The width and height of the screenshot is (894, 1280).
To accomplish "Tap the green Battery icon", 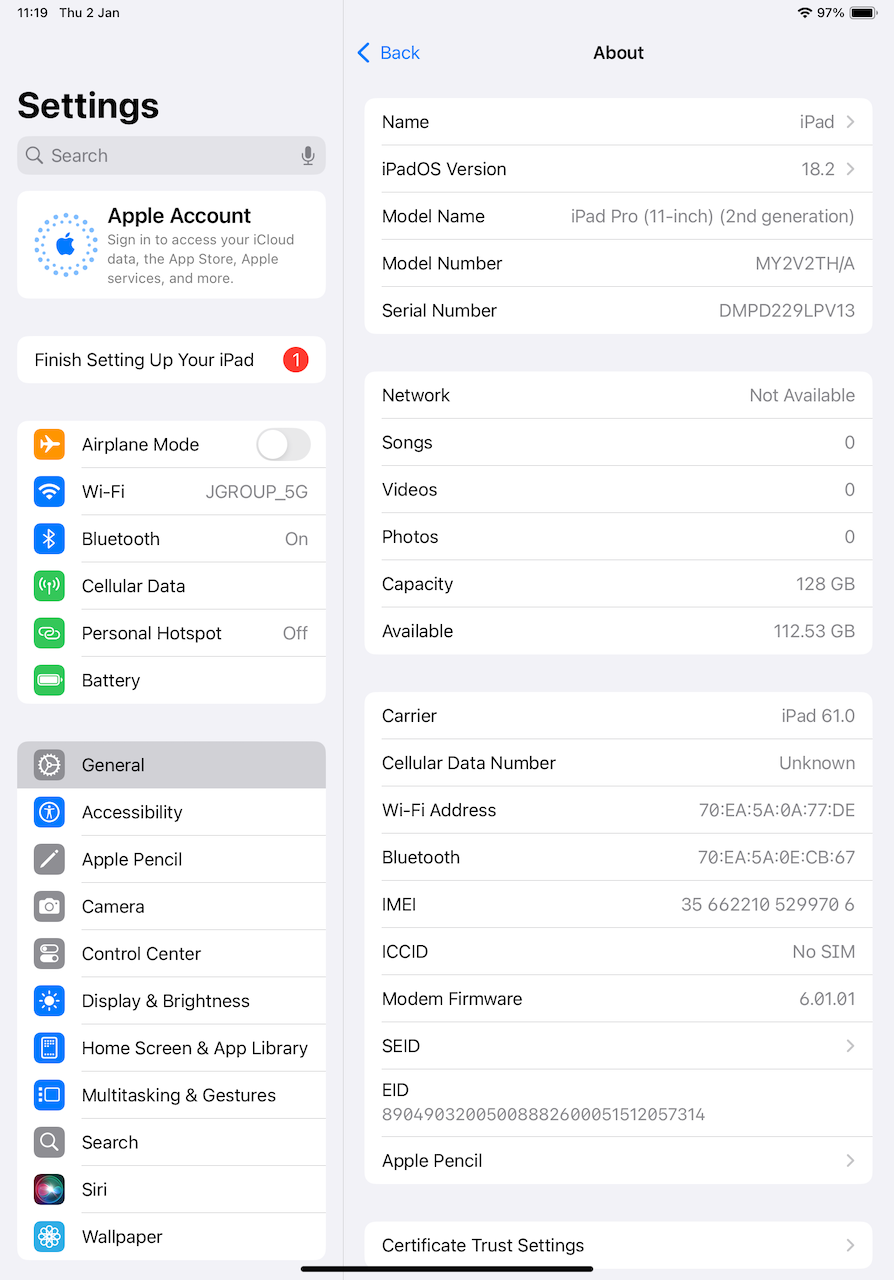I will click(x=49, y=680).
